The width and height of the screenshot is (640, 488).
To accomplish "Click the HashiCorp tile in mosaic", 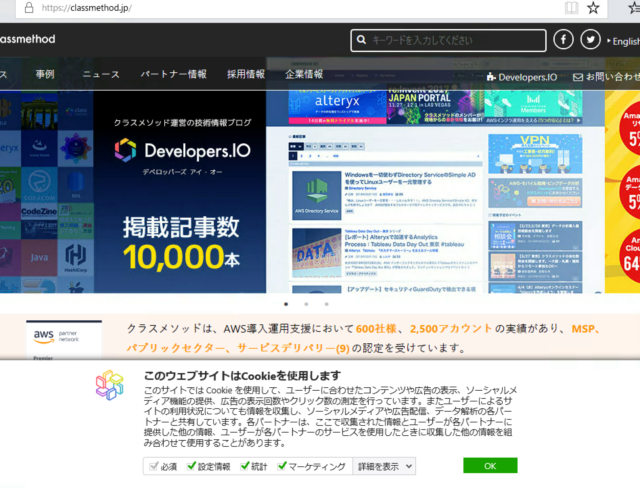I will [x=76, y=258].
